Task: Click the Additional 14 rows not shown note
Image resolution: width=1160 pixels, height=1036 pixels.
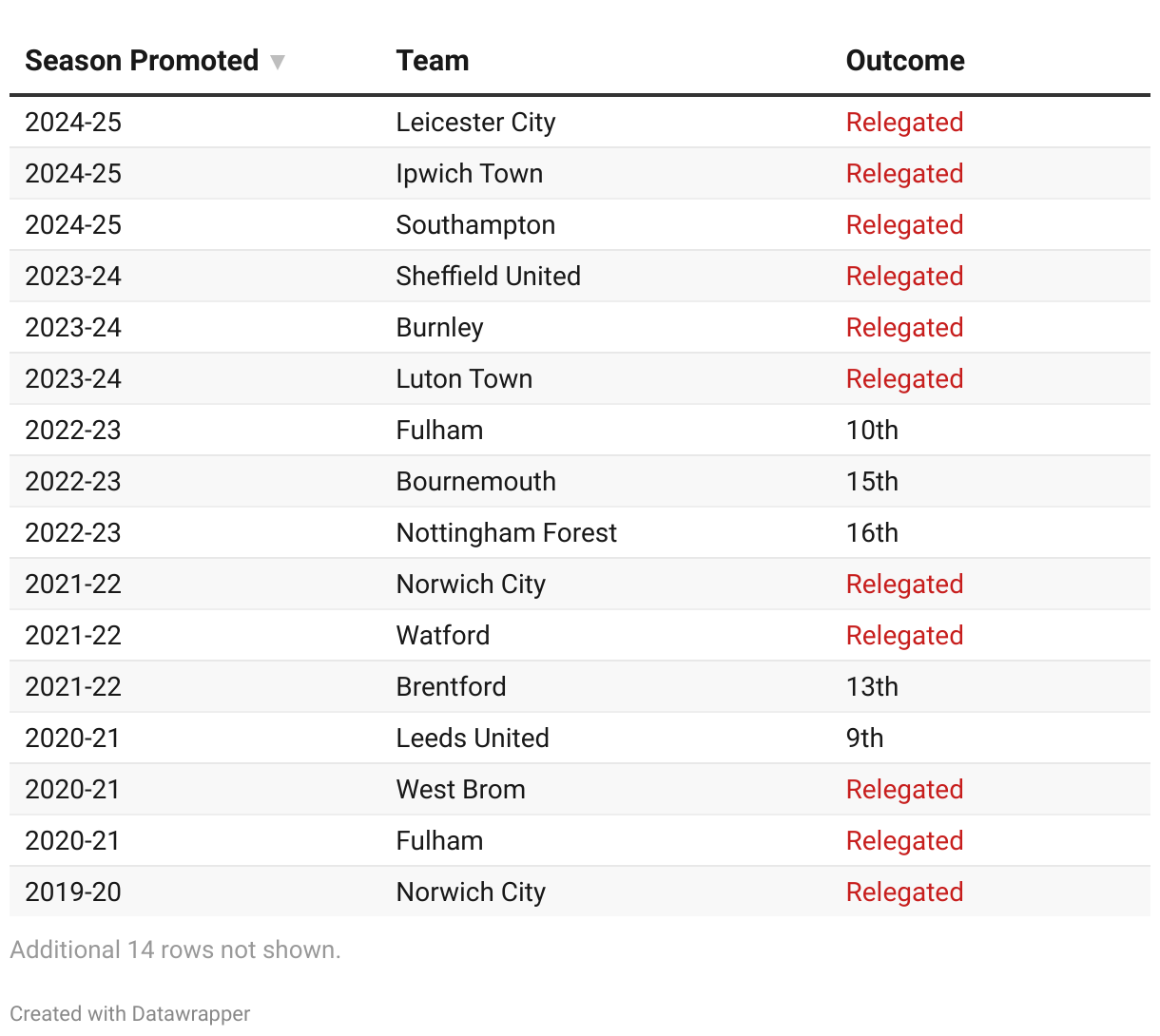Action: (175, 950)
